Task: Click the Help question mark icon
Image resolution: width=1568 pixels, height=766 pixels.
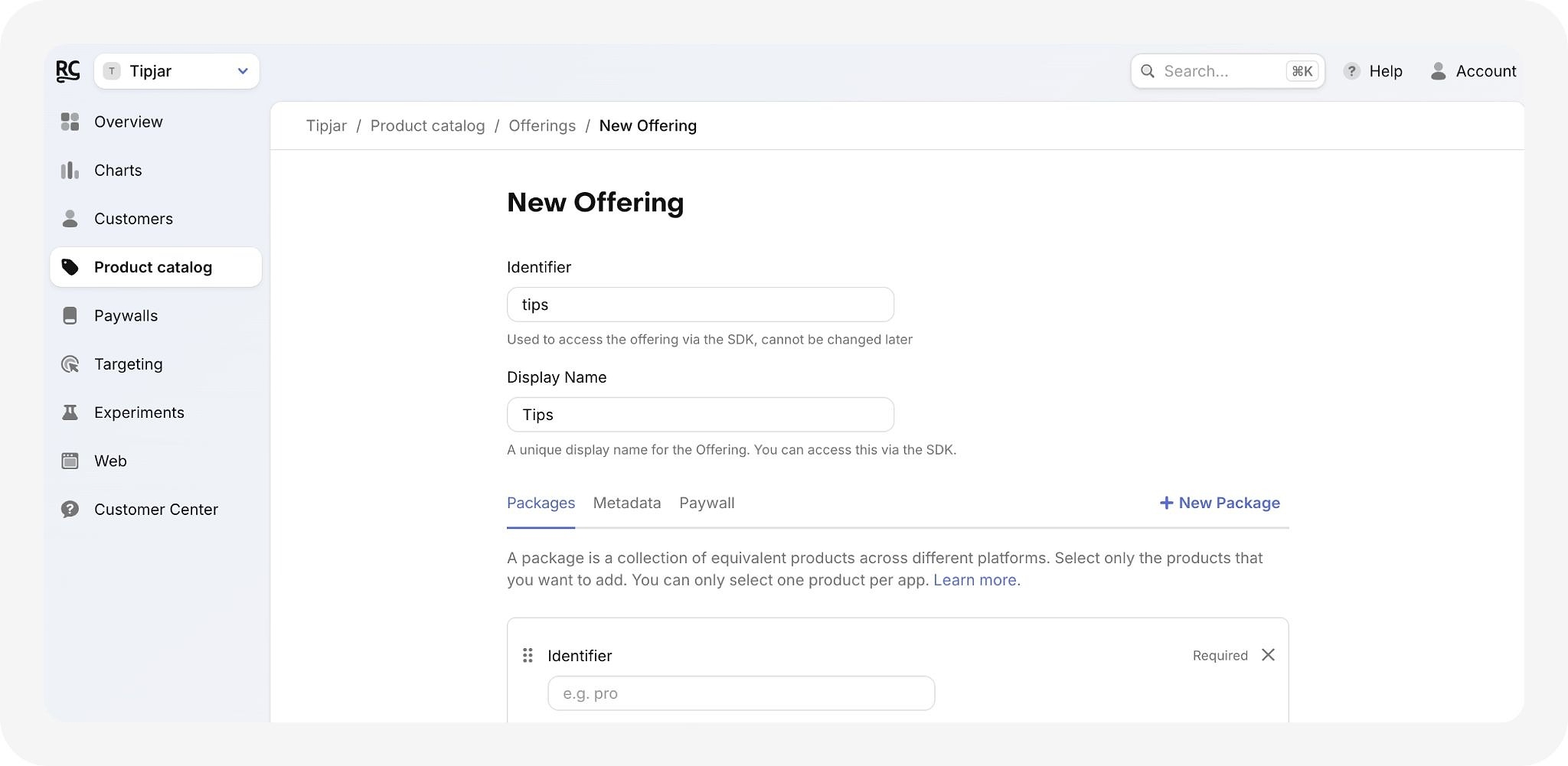Action: pyautogui.click(x=1352, y=71)
